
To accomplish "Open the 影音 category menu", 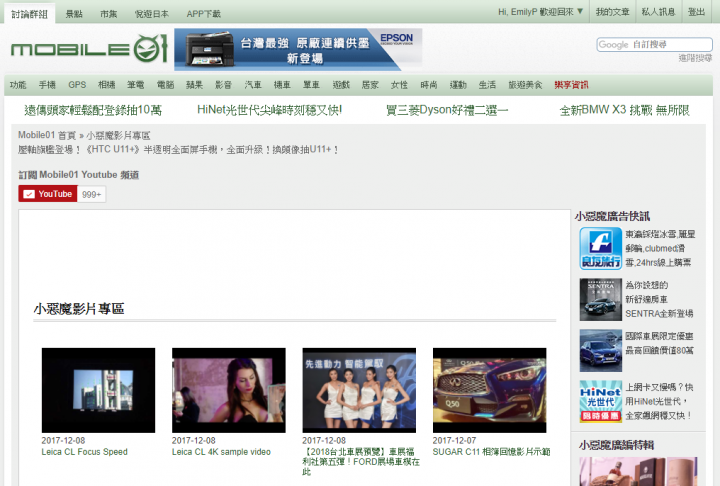I will [x=224, y=85].
